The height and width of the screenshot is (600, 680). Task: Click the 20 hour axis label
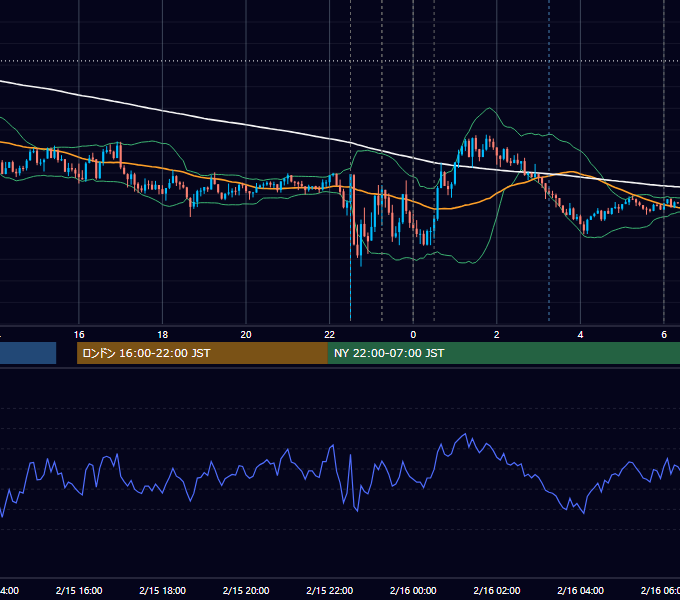coord(246,335)
